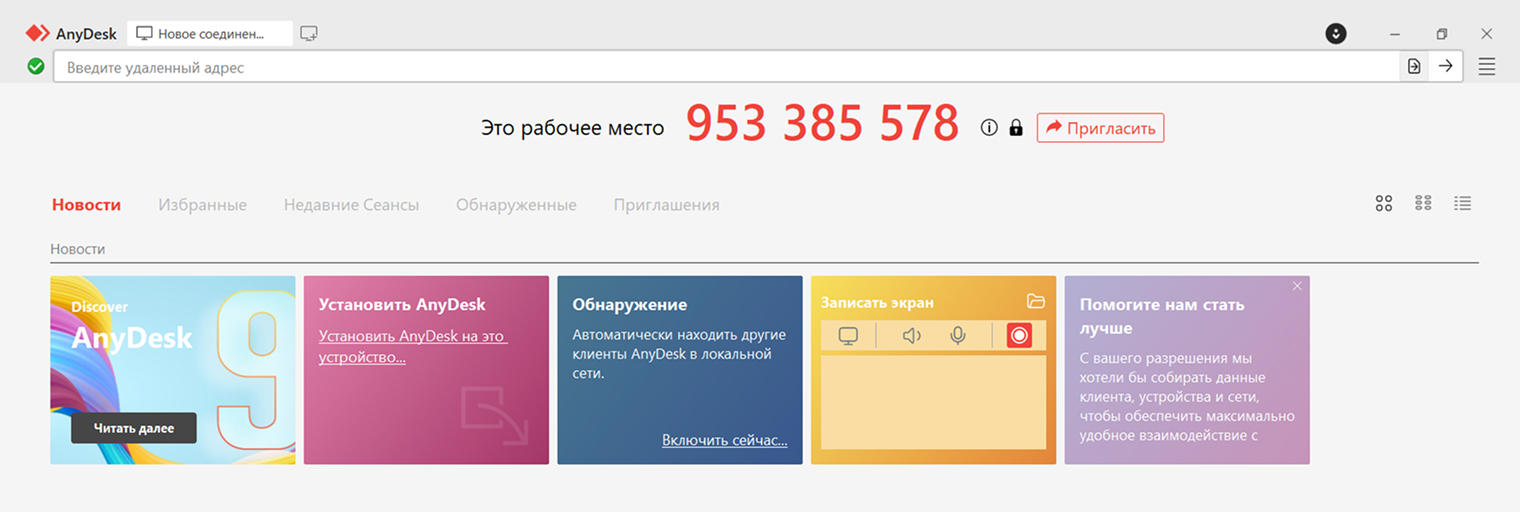Close the Помогите нам стать лучше card
The image size is (1520, 512).
pyautogui.click(x=1297, y=286)
